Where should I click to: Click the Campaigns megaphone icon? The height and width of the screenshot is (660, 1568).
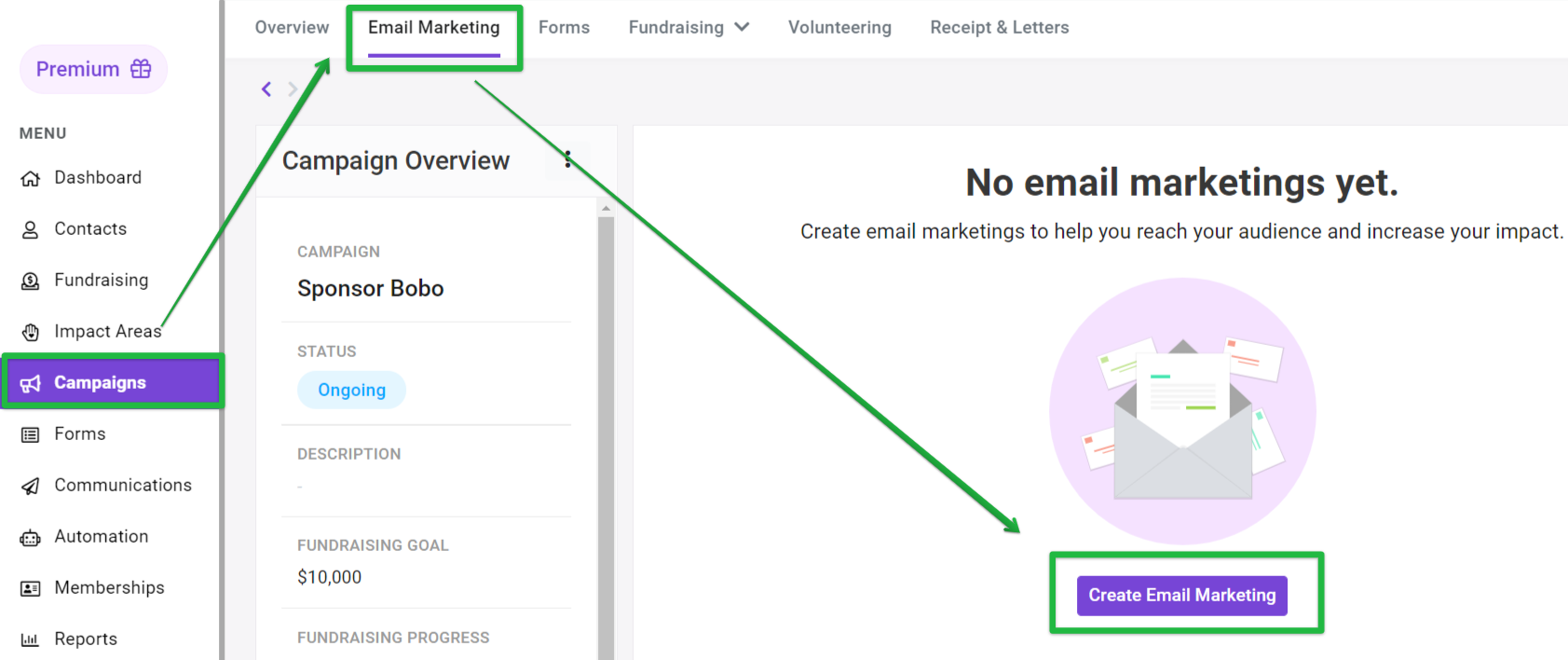(30, 383)
